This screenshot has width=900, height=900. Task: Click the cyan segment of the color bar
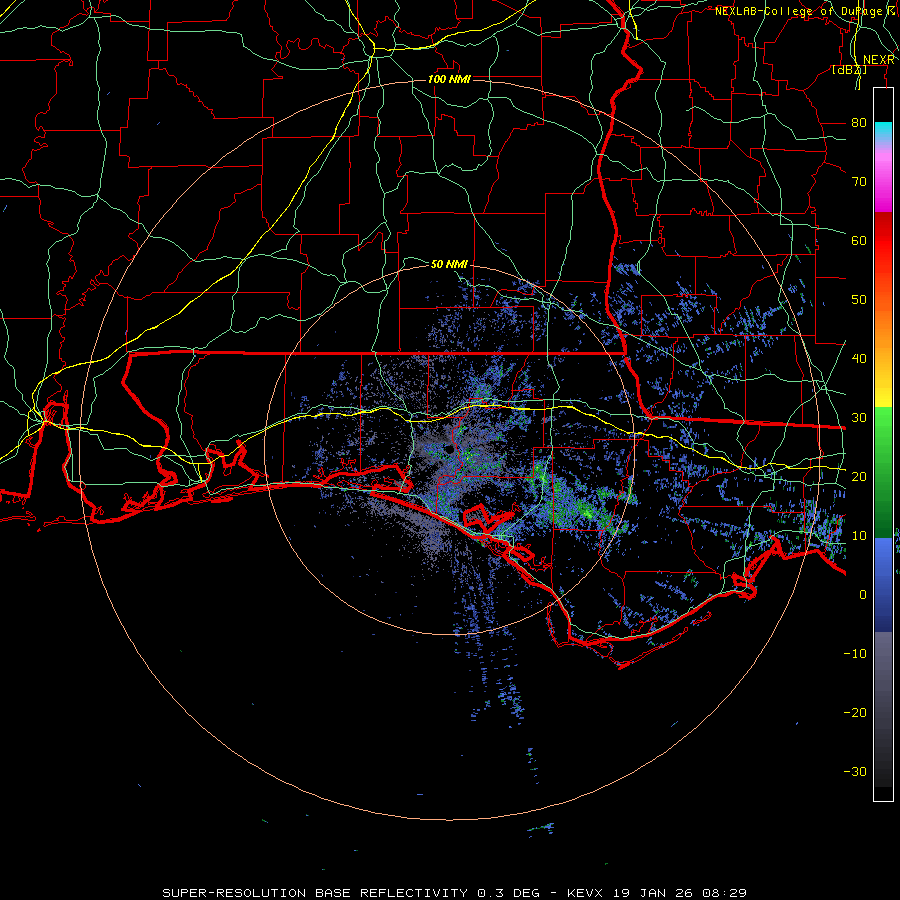coord(883,132)
